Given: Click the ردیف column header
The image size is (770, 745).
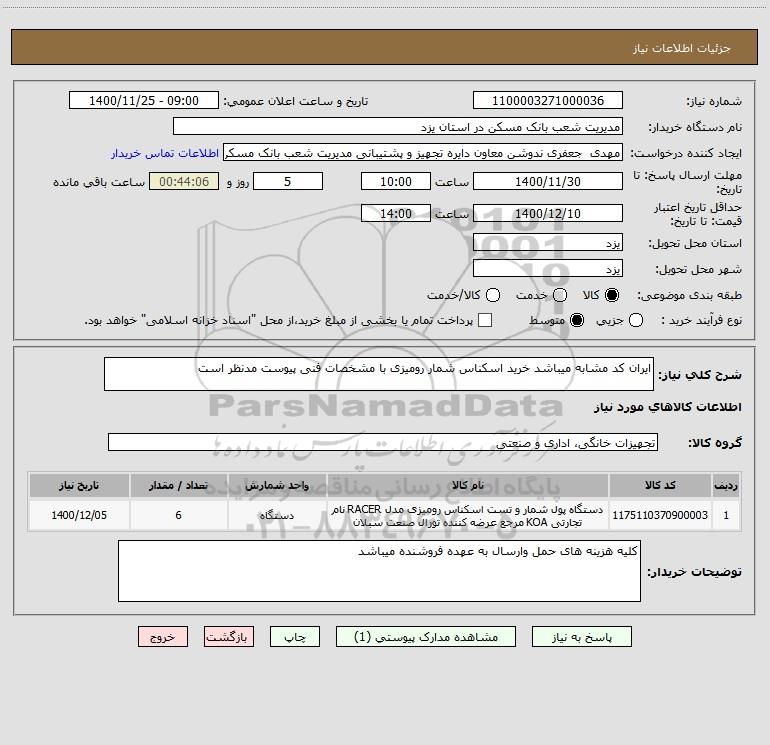Looking at the screenshot, I should point(726,485).
